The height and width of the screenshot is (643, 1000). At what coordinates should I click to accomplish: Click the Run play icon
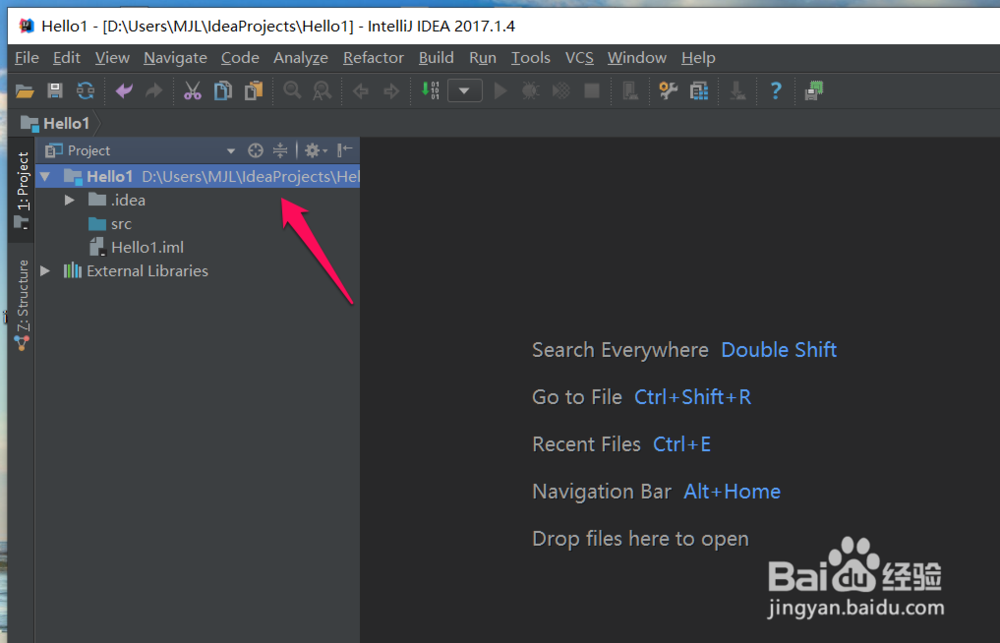click(501, 91)
